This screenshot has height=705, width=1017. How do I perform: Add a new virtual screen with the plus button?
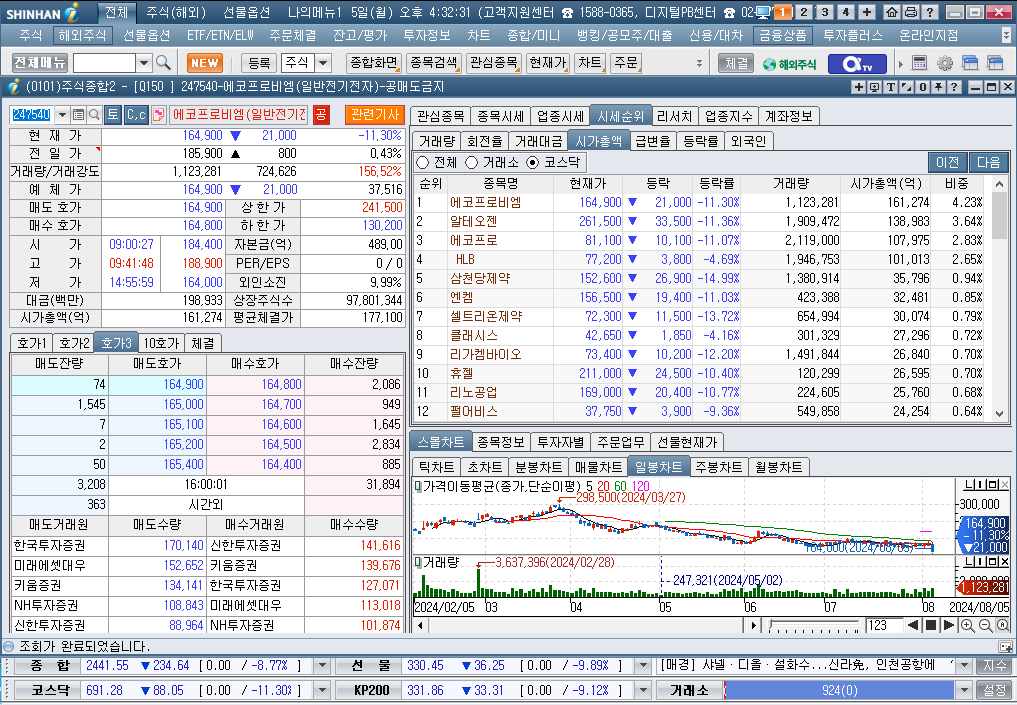[x=867, y=12]
